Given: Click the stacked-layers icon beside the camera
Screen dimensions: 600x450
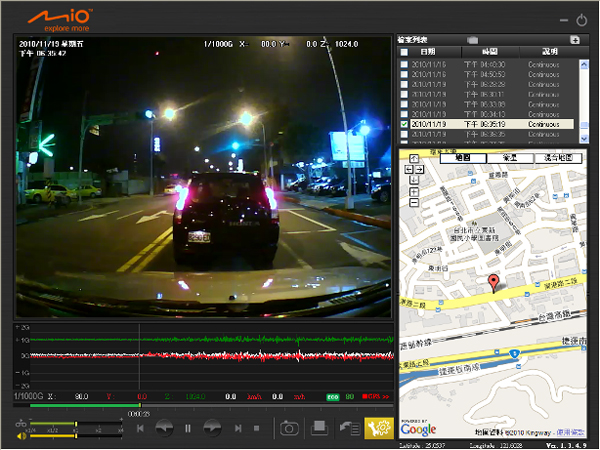Looking at the screenshot, I should 320,428.
